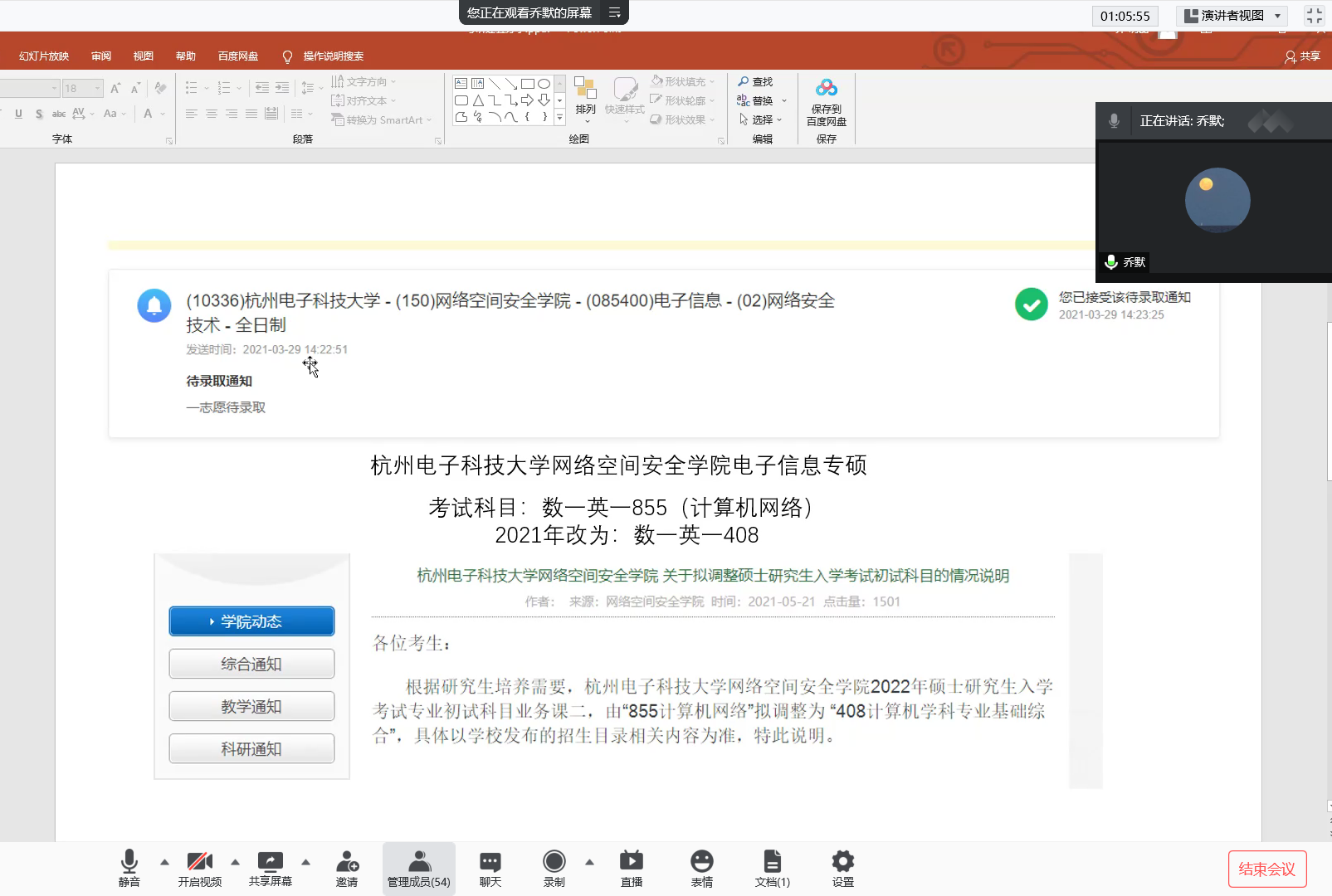Image resolution: width=1332 pixels, height=896 pixels.
Task: Click the 共享屏幕 share screen icon
Action: pyautogui.click(x=270, y=868)
